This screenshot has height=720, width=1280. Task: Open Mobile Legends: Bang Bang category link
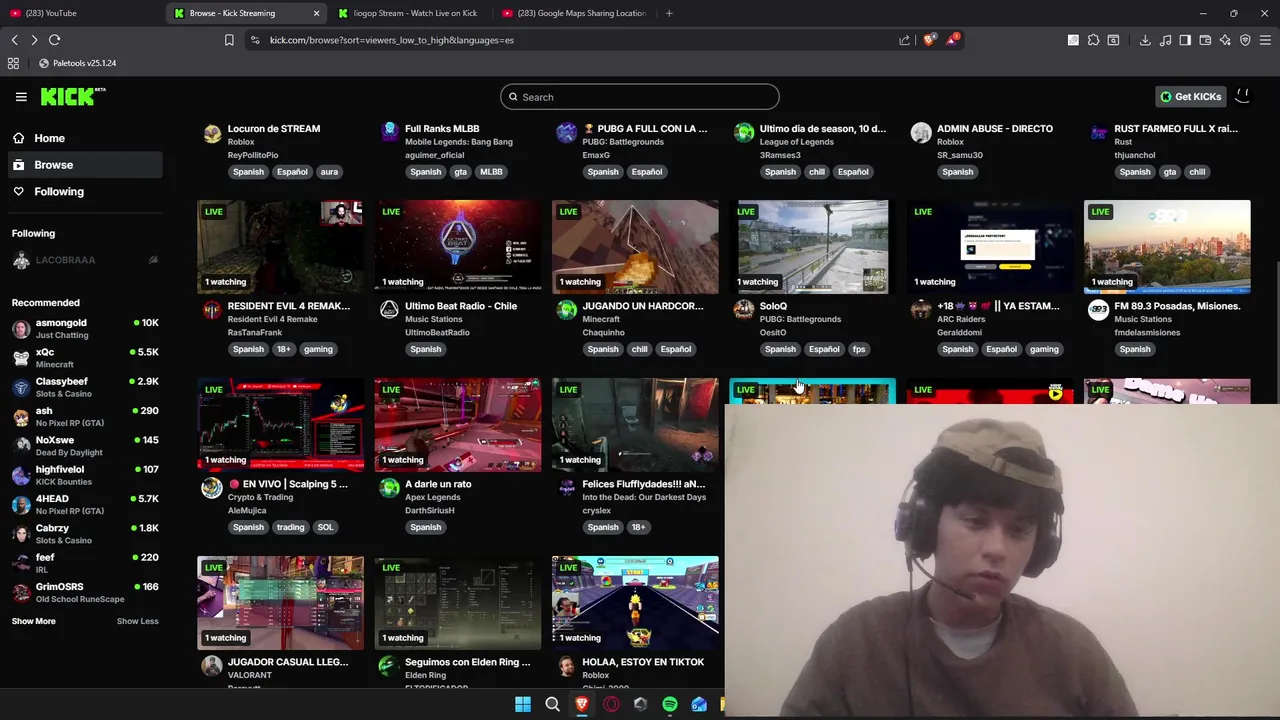[459, 142]
